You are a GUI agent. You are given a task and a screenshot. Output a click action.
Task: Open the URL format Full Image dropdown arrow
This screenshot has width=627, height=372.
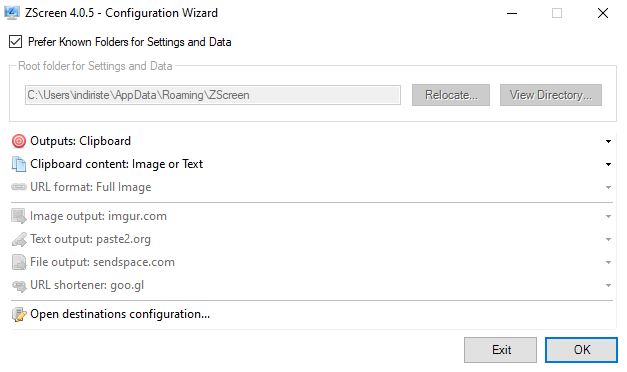point(608,187)
